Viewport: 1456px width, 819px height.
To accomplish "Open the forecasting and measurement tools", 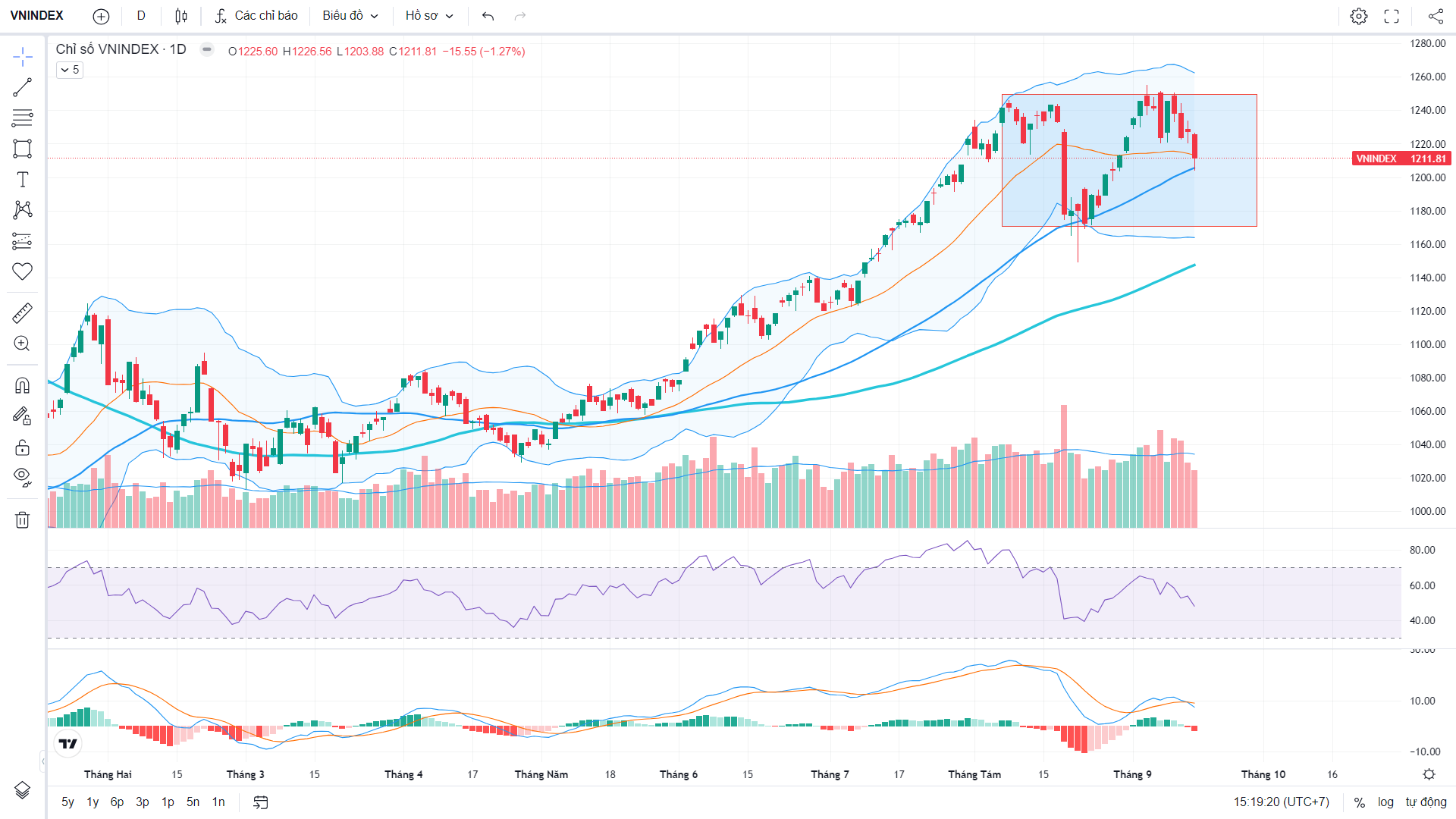I will (22, 241).
